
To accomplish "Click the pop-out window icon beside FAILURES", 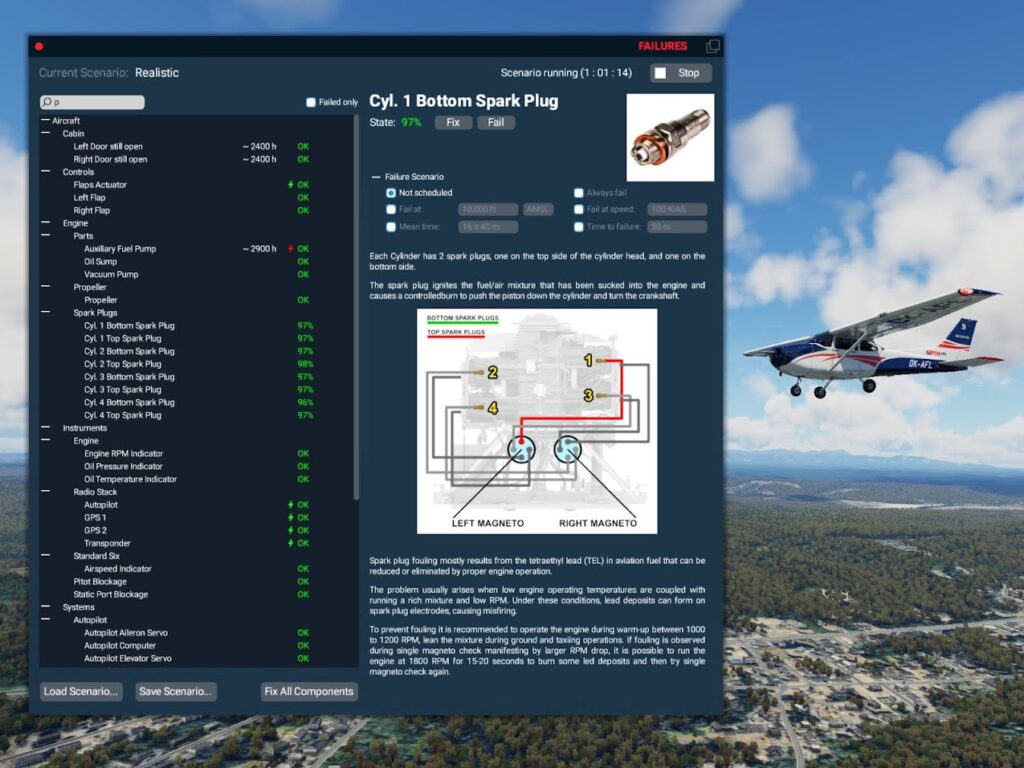I will (x=712, y=46).
